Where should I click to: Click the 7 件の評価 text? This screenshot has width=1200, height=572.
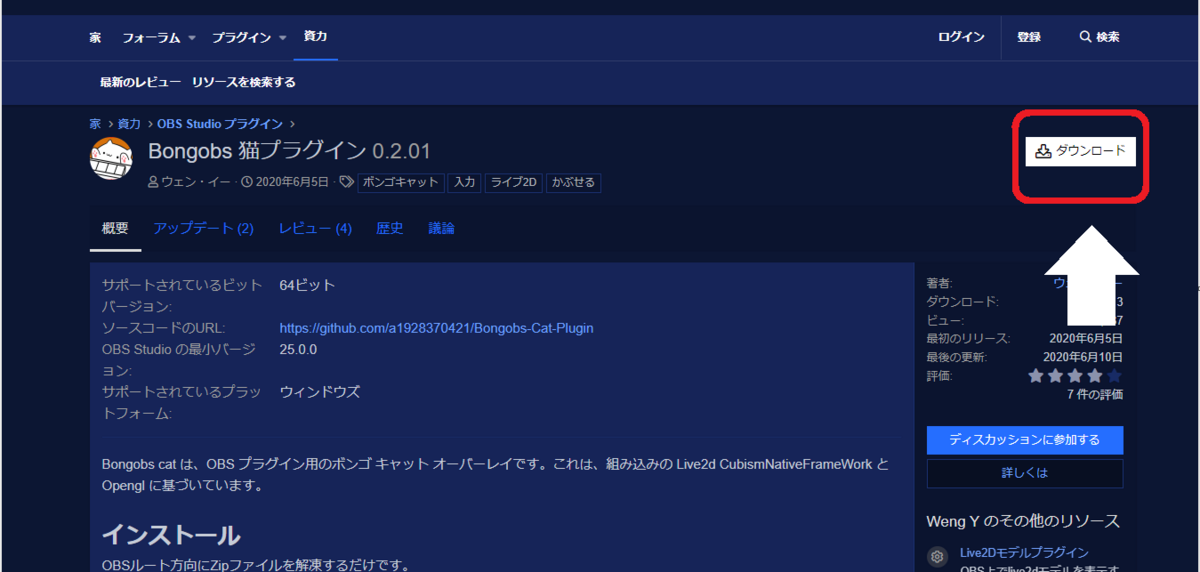[x=1094, y=394]
